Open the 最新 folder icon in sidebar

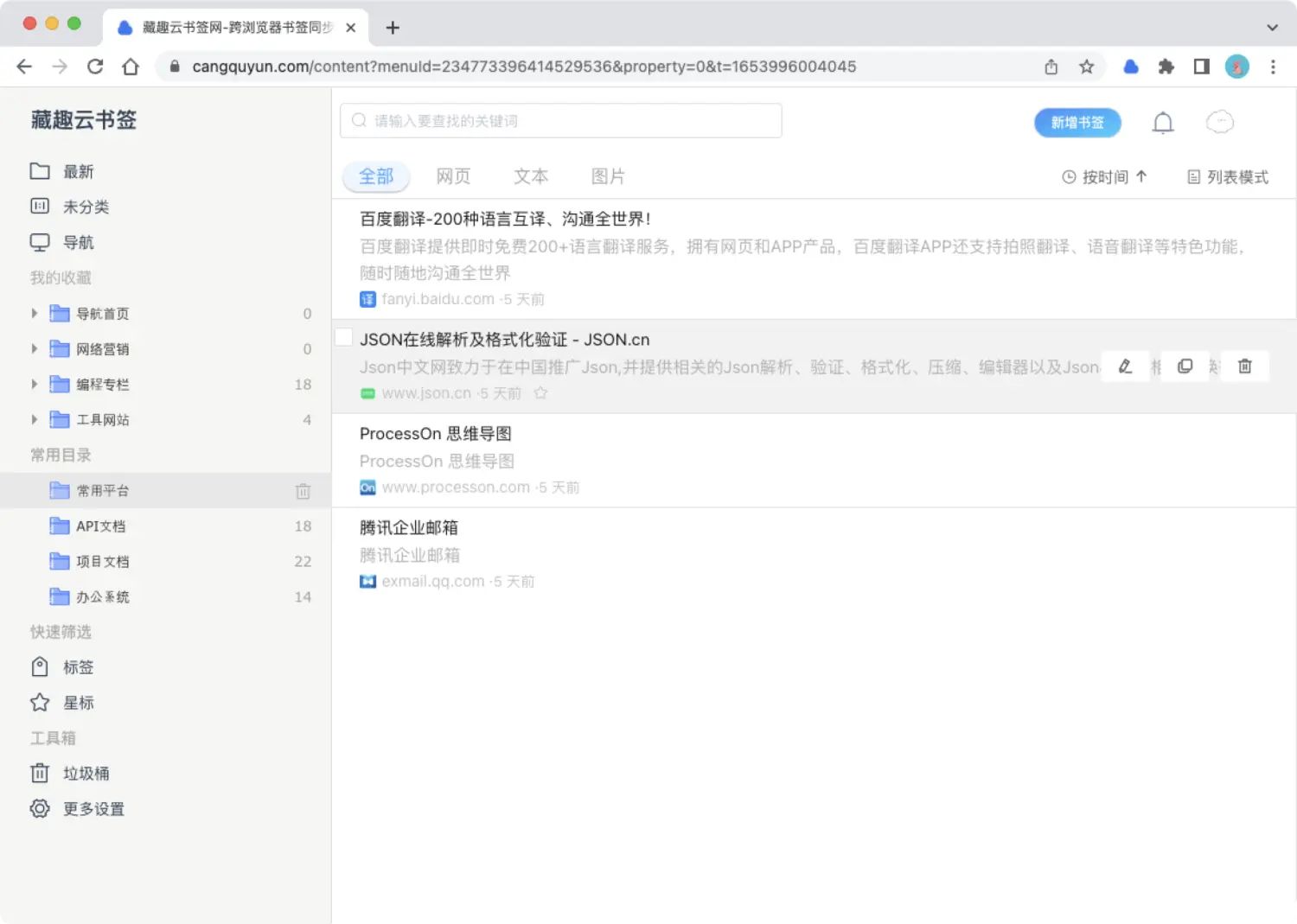click(40, 171)
